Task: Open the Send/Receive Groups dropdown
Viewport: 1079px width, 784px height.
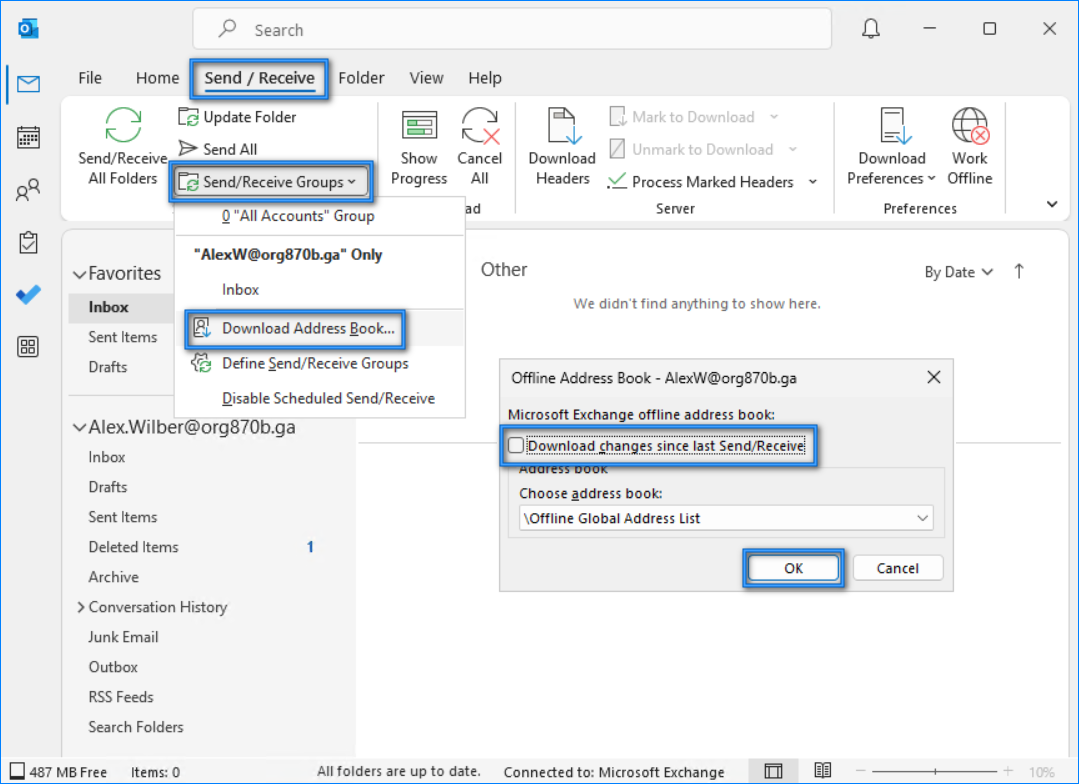Action: (271, 182)
